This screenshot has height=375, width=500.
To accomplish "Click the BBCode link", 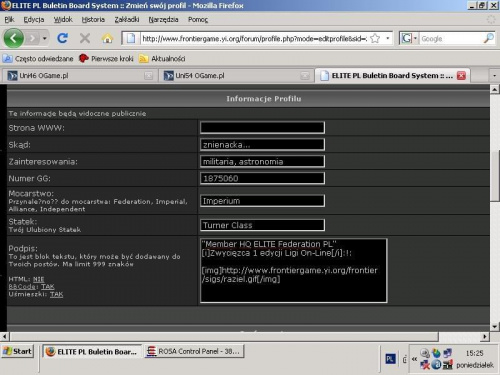I will pos(22,287).
